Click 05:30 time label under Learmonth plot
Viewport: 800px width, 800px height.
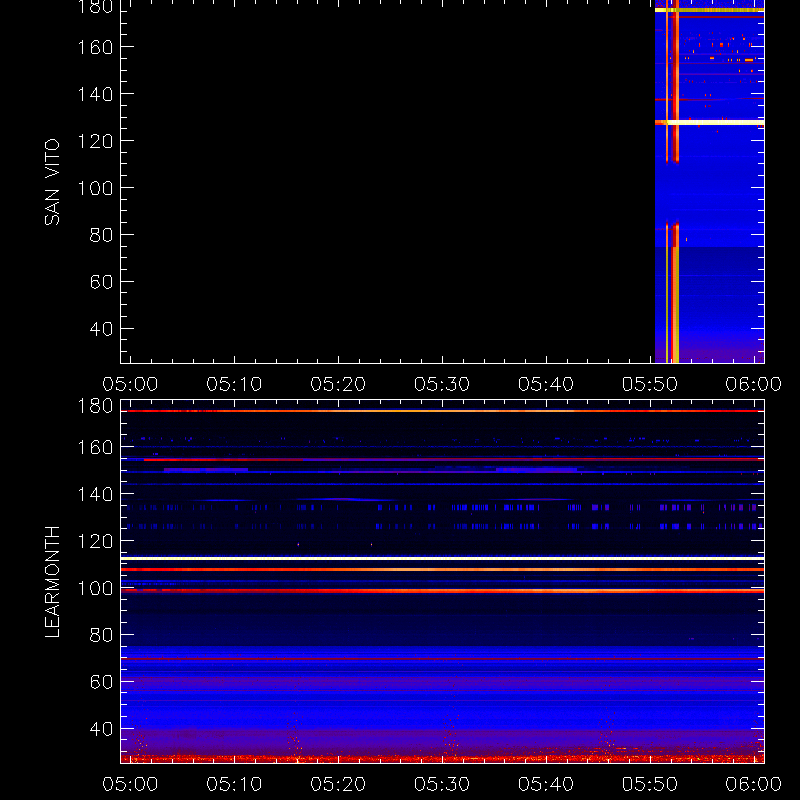tap(442, 784)
